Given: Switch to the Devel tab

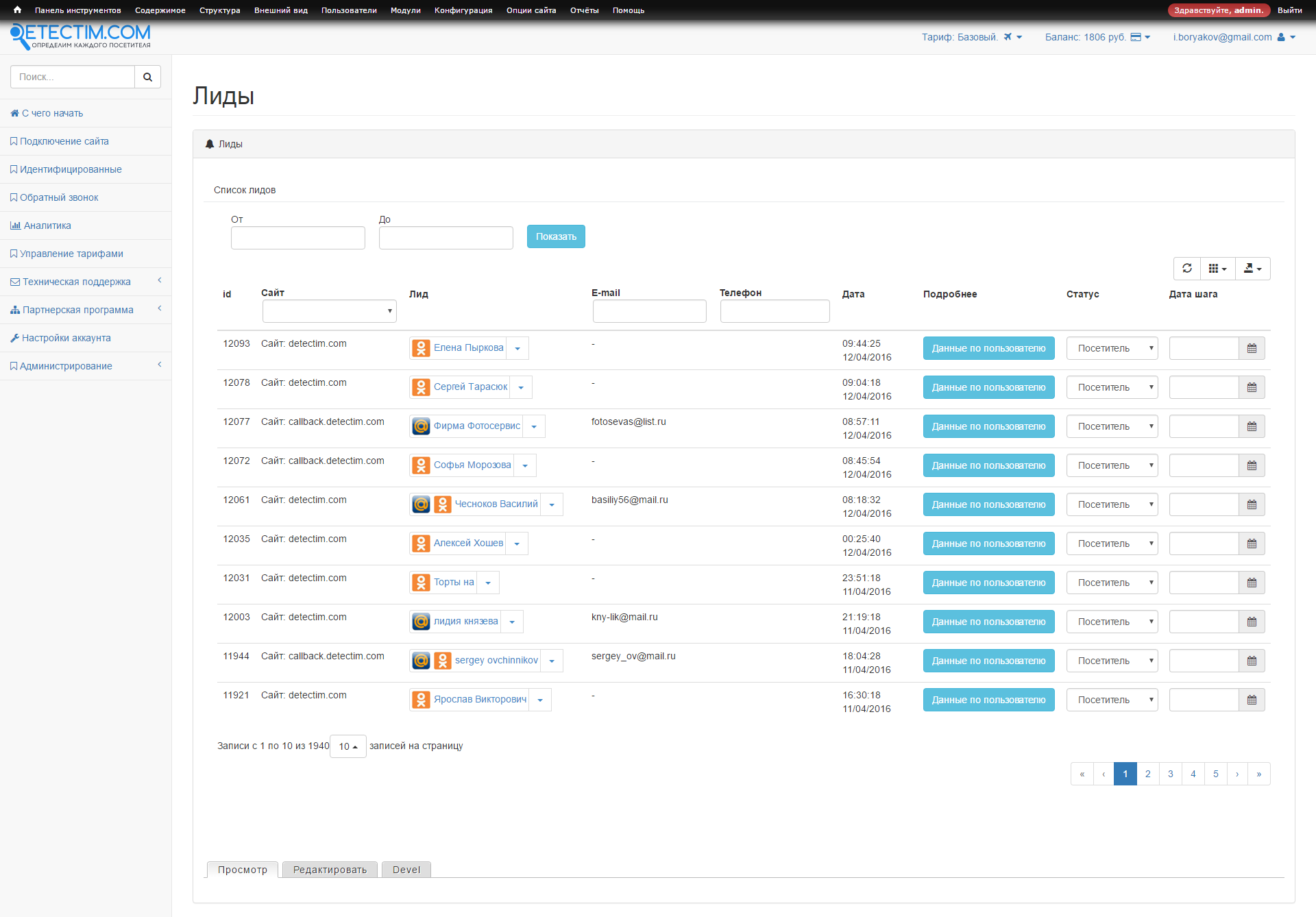Looking at the screenshot, I should 406,869.
